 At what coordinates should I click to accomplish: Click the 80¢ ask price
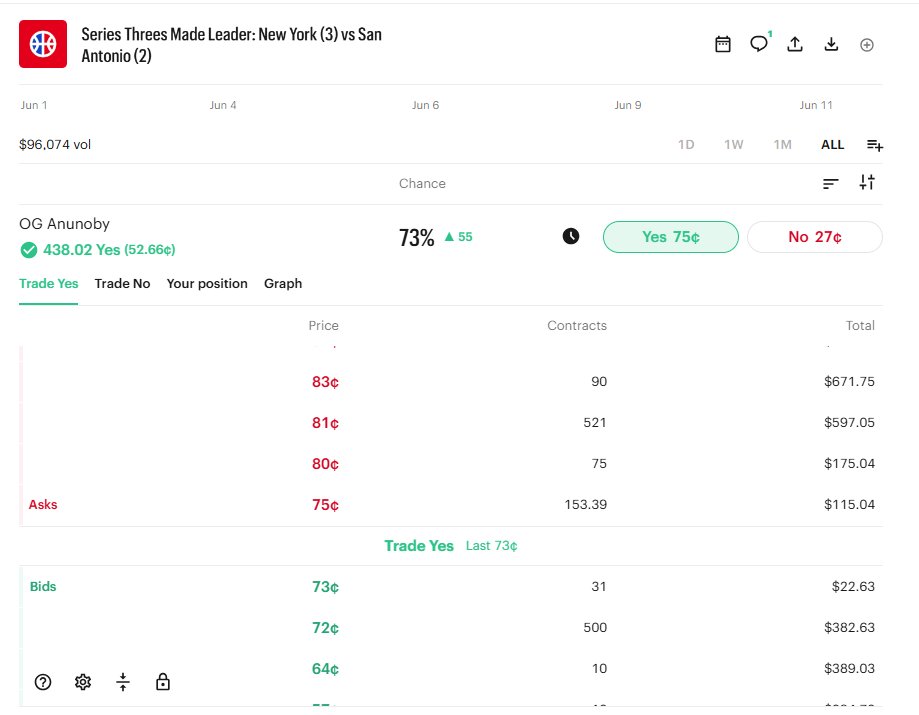click(x=325, y=464)
